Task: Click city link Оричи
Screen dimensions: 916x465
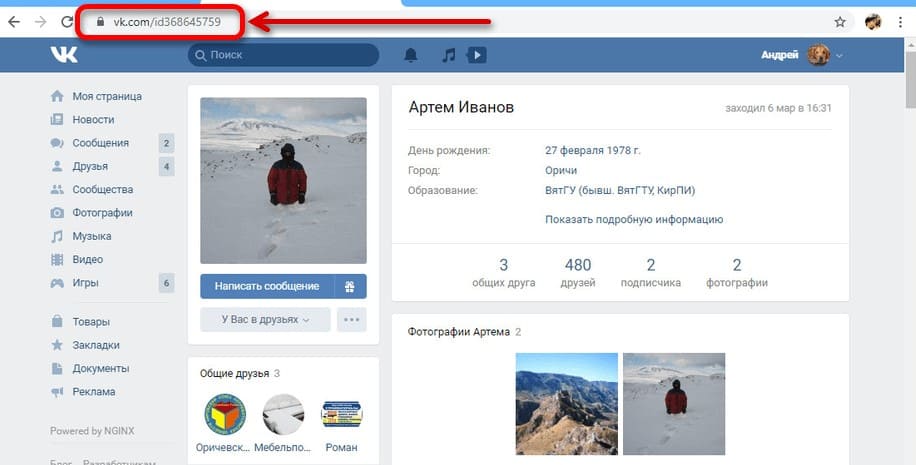Action: [x=561, y=171]
